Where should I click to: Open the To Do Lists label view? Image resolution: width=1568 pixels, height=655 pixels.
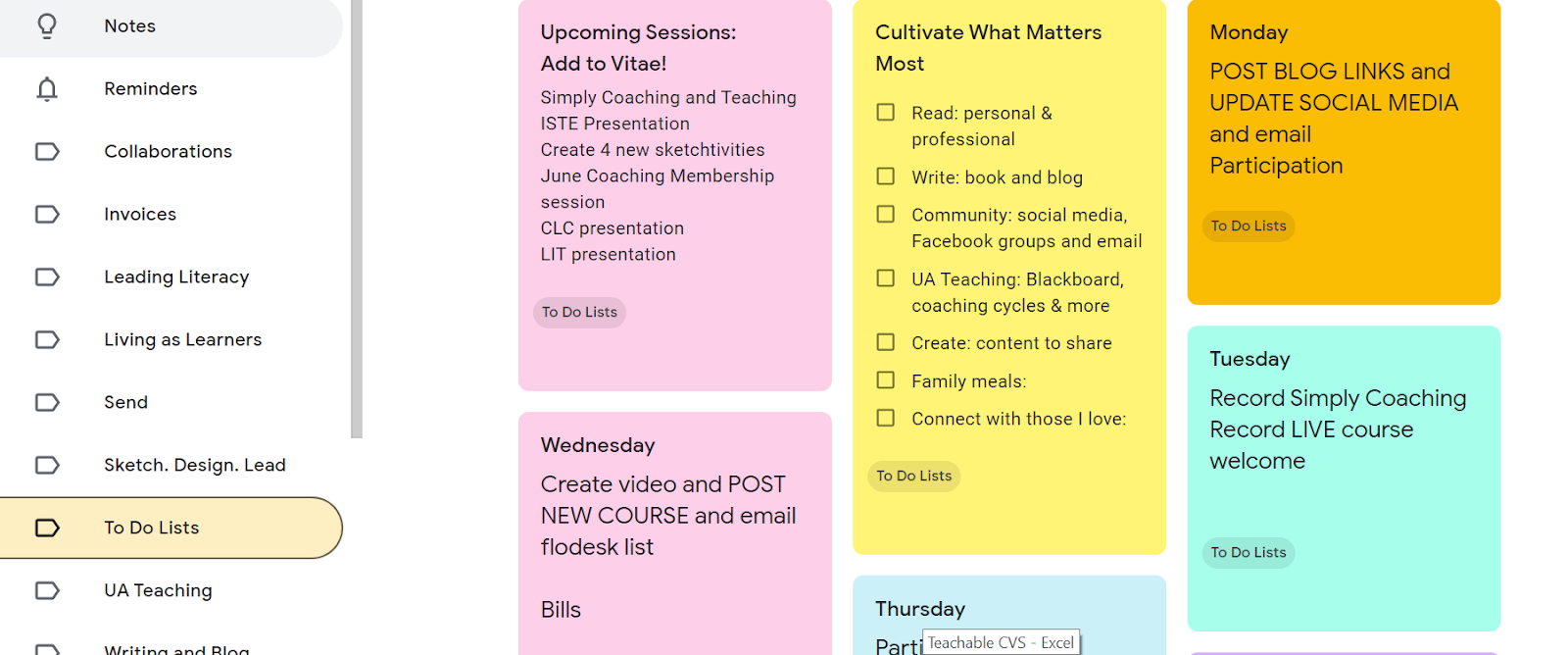click(152, 528)
